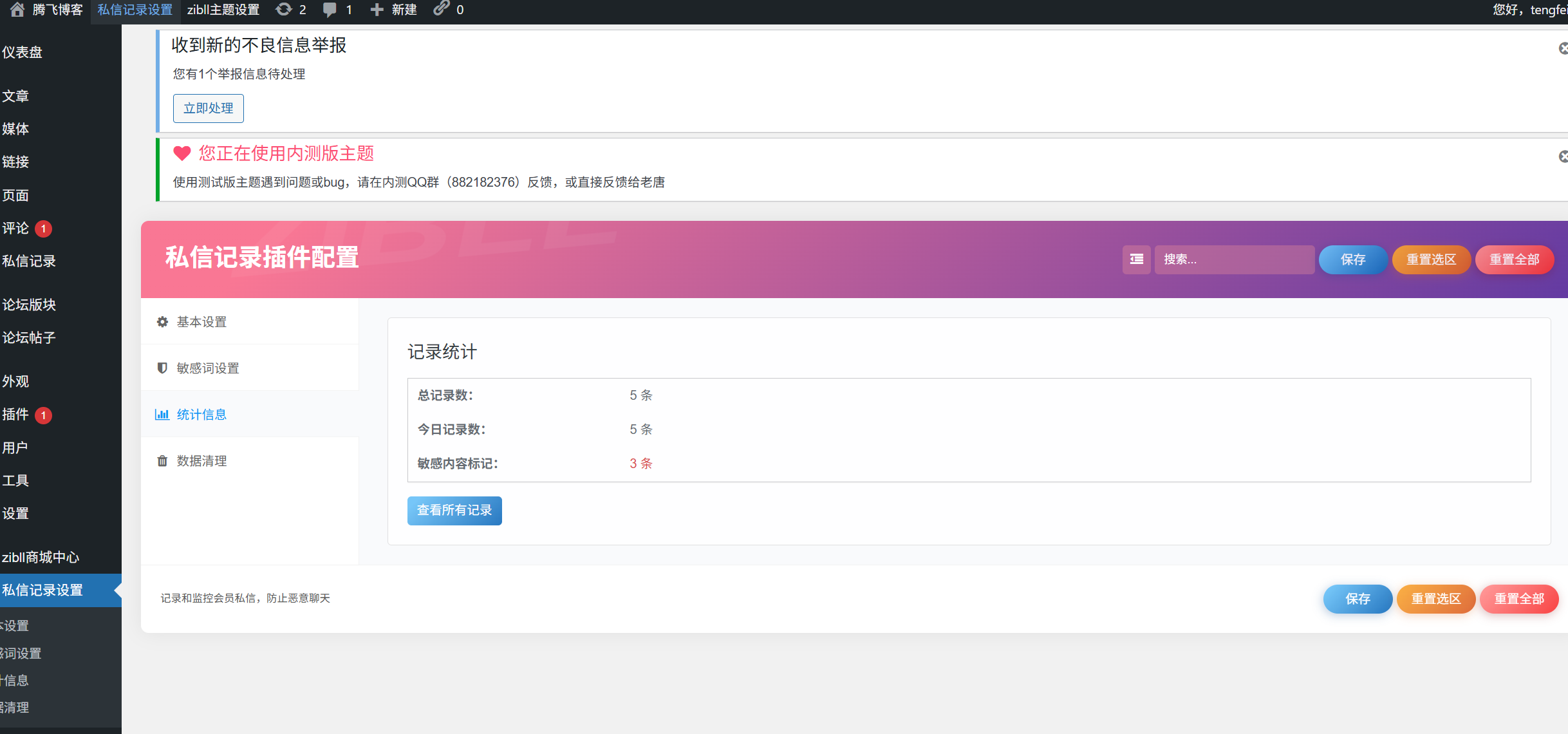Viewport: 1568px width, 734px height.
Task: Click the comments bubble icon in admin bar
Action: point(330,9)
